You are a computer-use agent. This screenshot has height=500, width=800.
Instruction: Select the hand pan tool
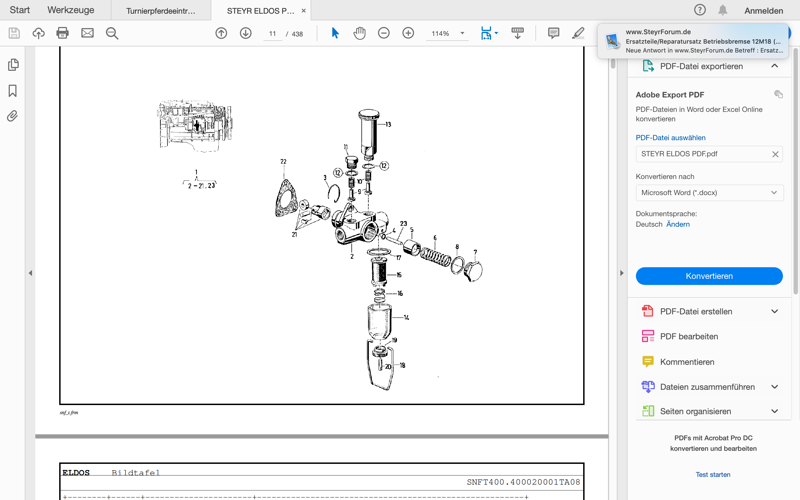click(x=359, y=33)
